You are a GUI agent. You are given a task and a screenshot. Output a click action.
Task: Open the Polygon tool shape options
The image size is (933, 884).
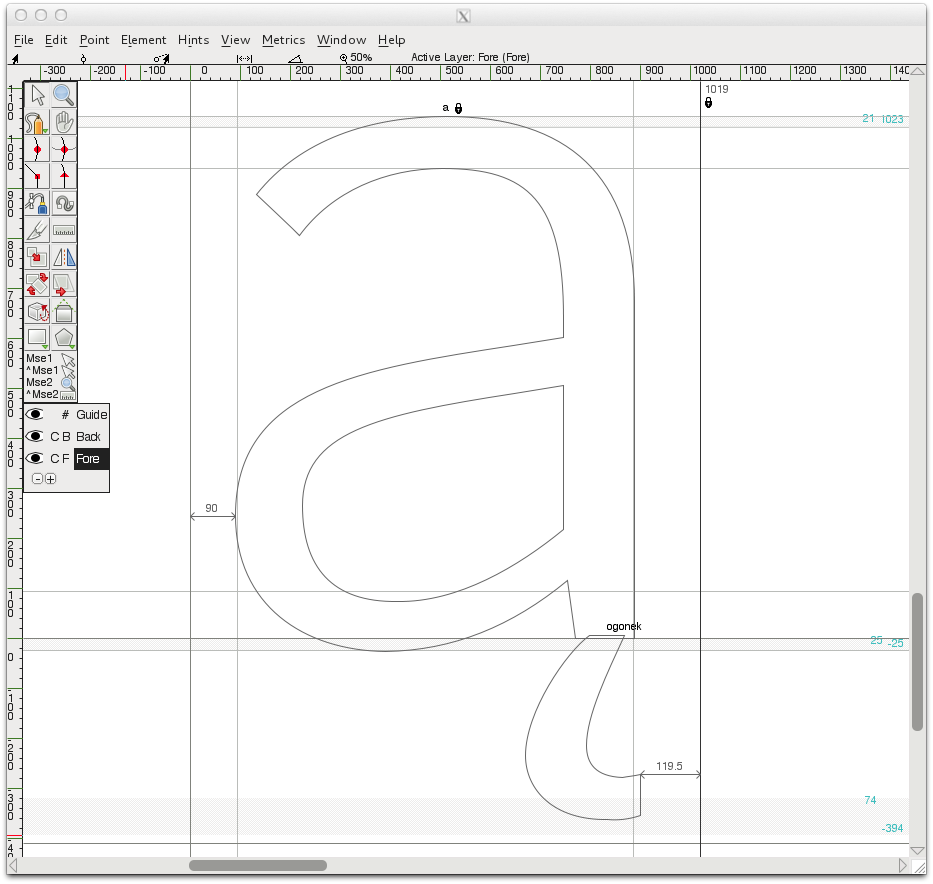click(x=64, y=338)
